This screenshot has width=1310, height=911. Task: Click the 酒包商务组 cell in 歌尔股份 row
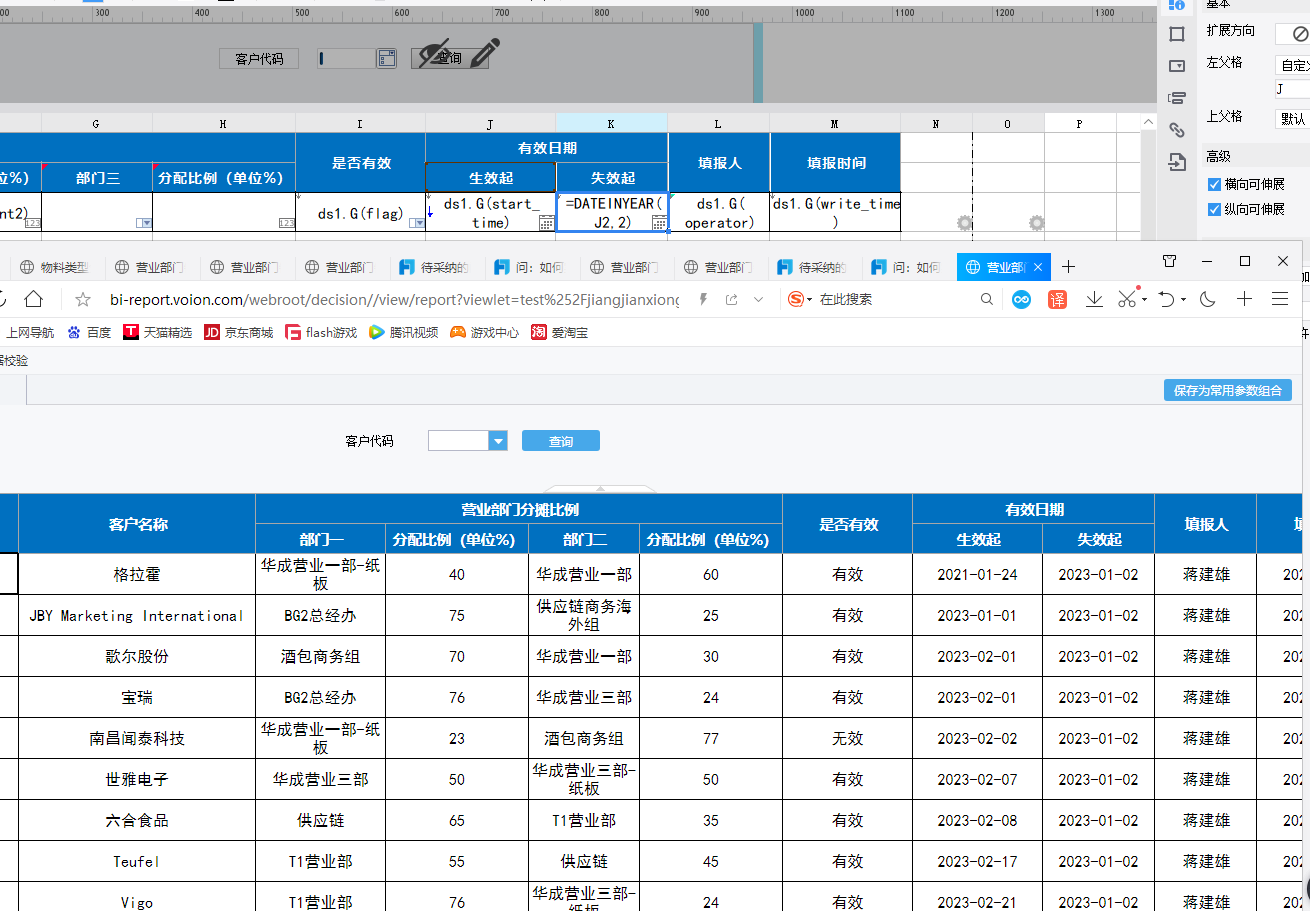(320, 656)
